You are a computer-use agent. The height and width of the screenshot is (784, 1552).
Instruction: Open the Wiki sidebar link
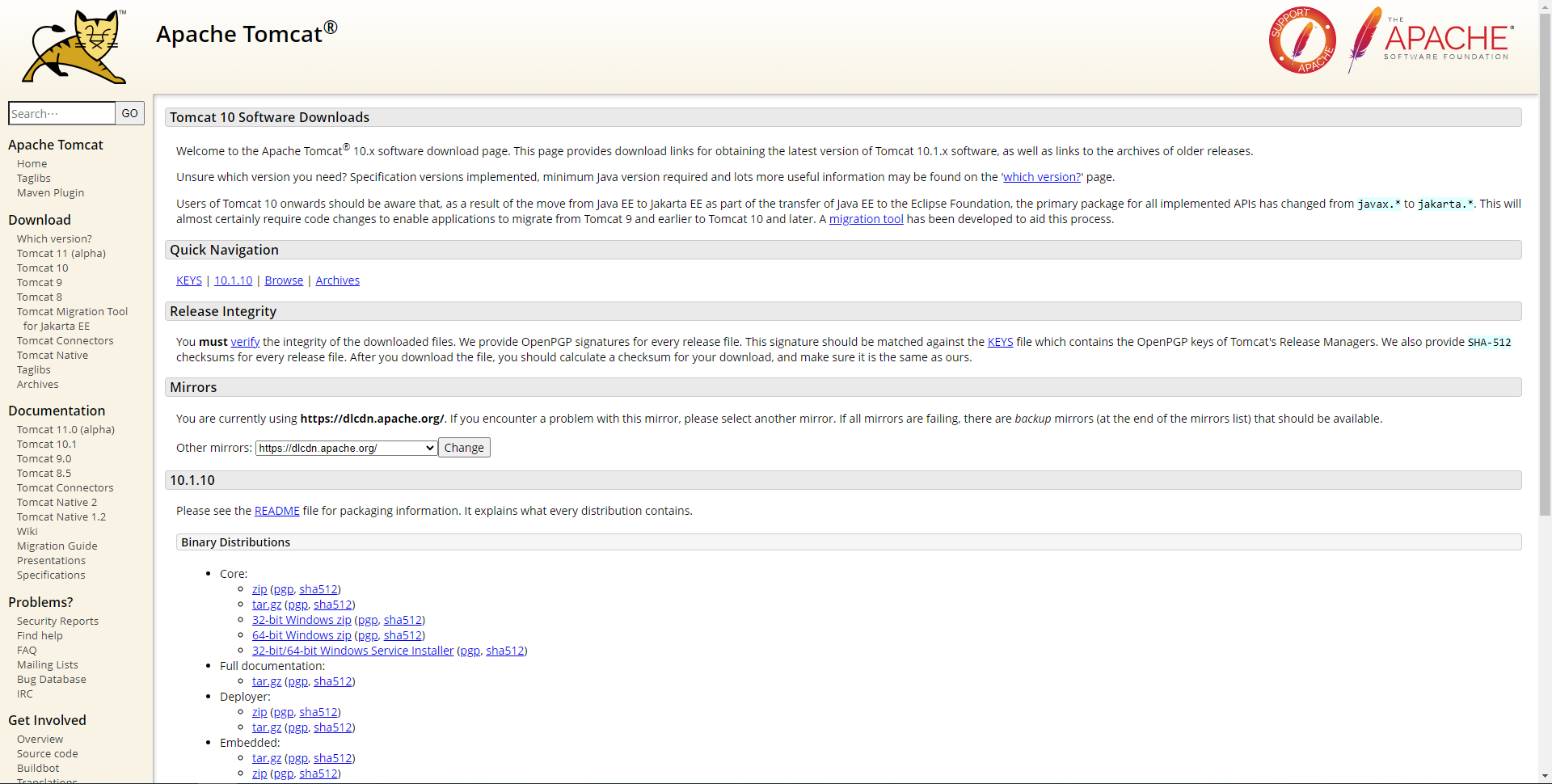pos(27,531)
